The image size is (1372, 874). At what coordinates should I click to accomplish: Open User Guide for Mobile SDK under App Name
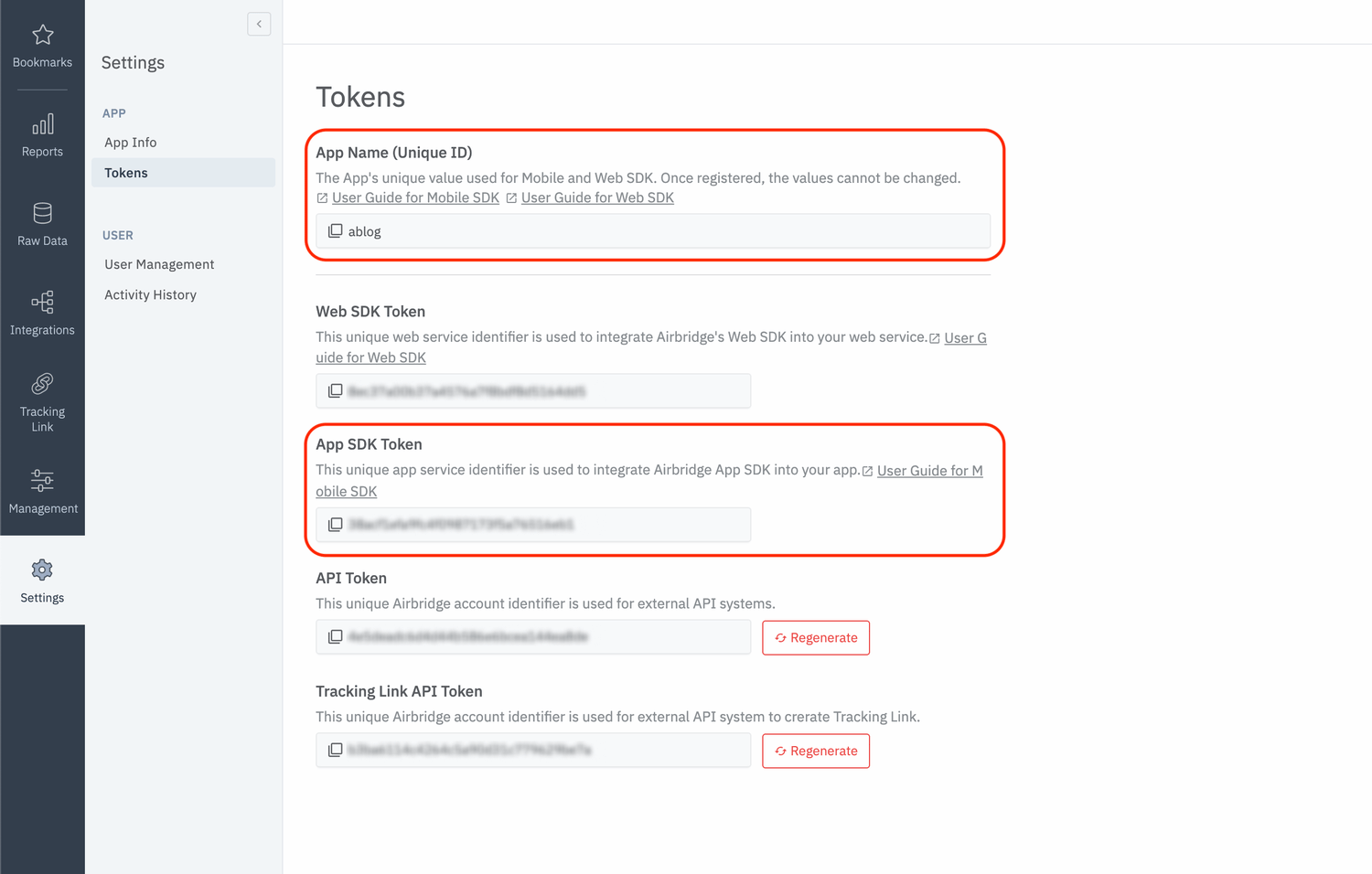click(x=415, y=197)
